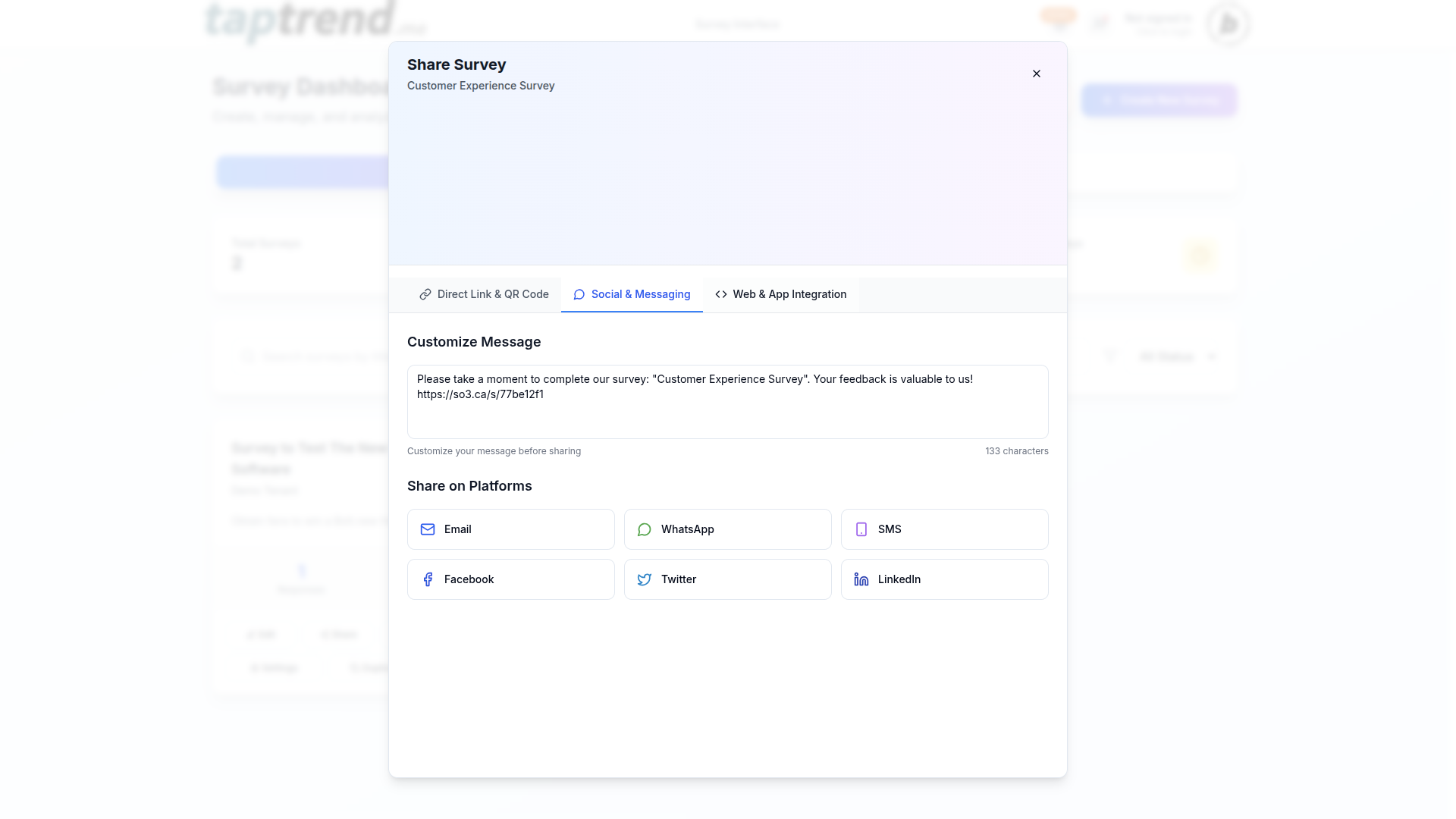Click the SMS phone icon
The width and height of the screenshot is (1456, 819).
(x=861, y=529)
